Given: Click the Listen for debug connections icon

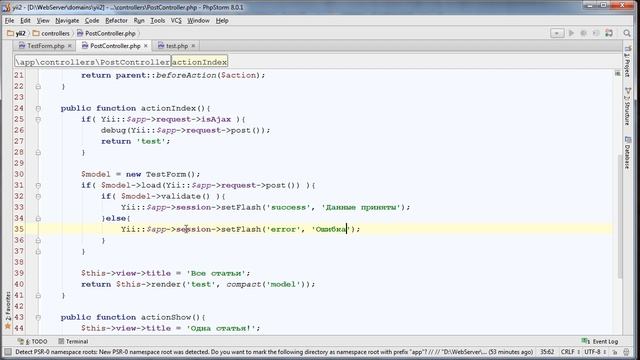Looking at the screenshot, I should 596,33.
